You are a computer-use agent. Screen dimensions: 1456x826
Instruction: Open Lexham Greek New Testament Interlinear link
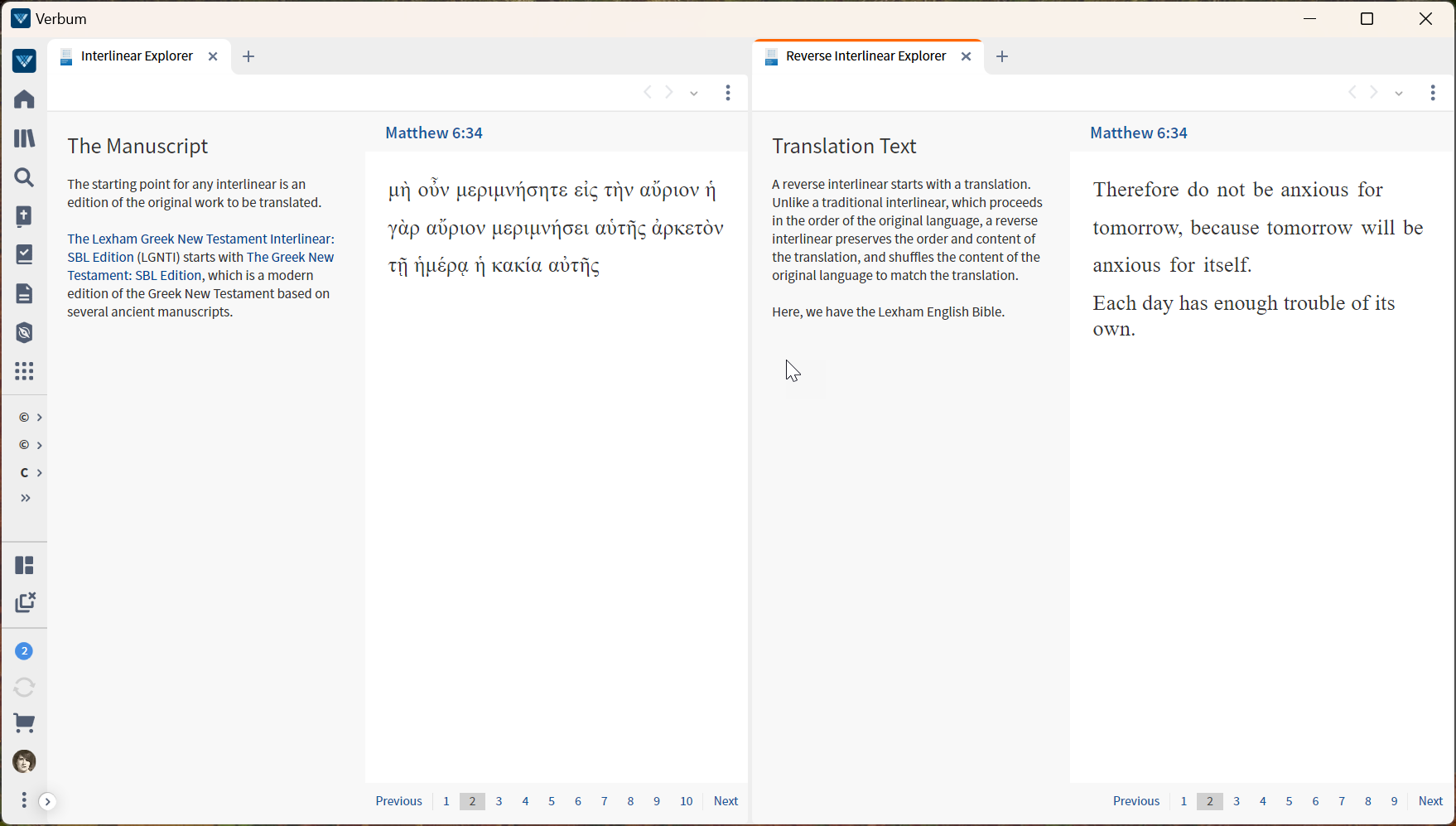coord(200,248)
